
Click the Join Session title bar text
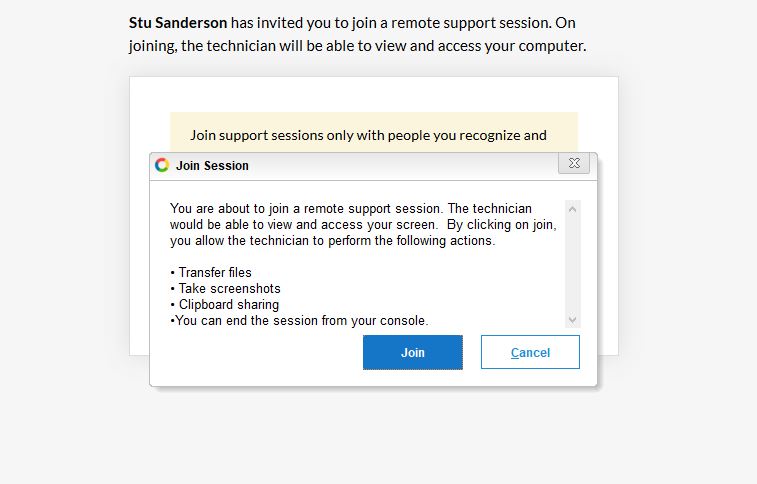coord(212,166)
